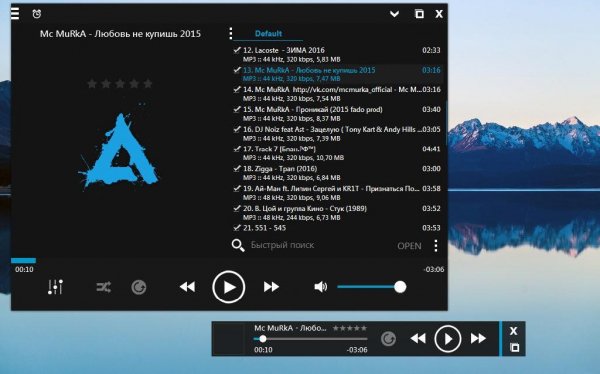Viewport: 600px width, 374px height.
Task: Select track 21. 551 - 545
Action: (x=264, y=228)
